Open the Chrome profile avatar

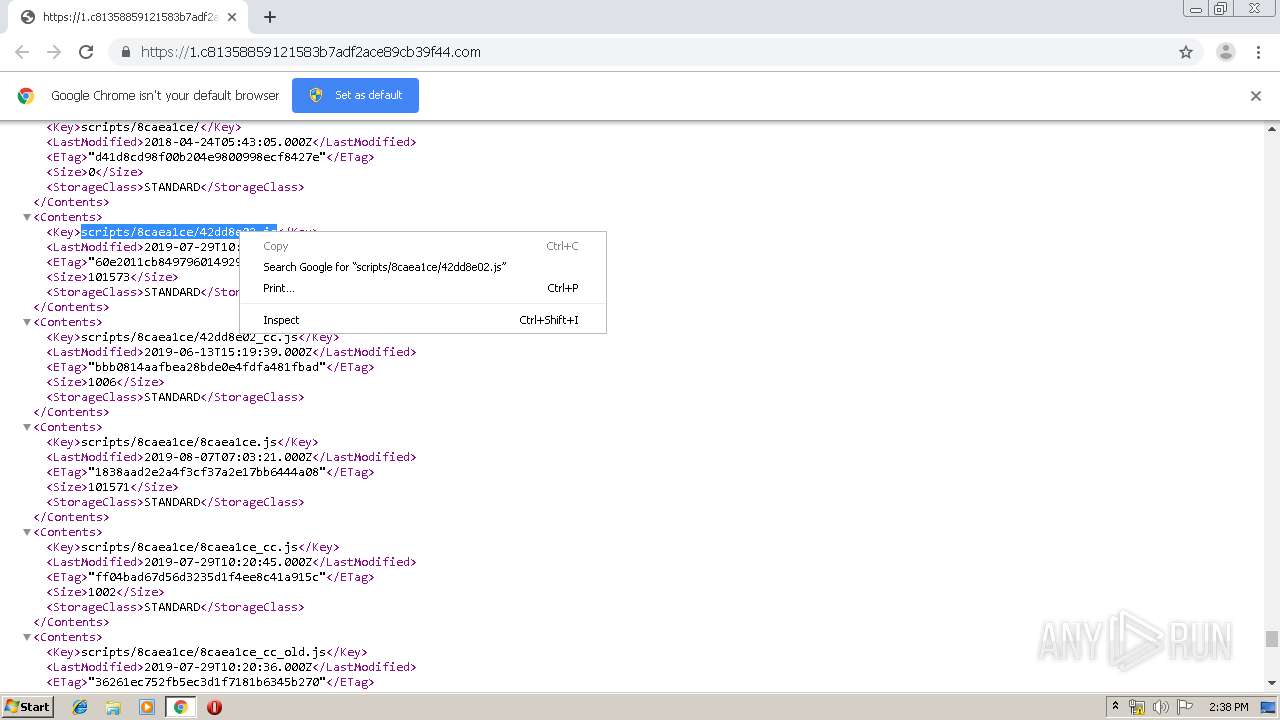[x=1226, y=52]
